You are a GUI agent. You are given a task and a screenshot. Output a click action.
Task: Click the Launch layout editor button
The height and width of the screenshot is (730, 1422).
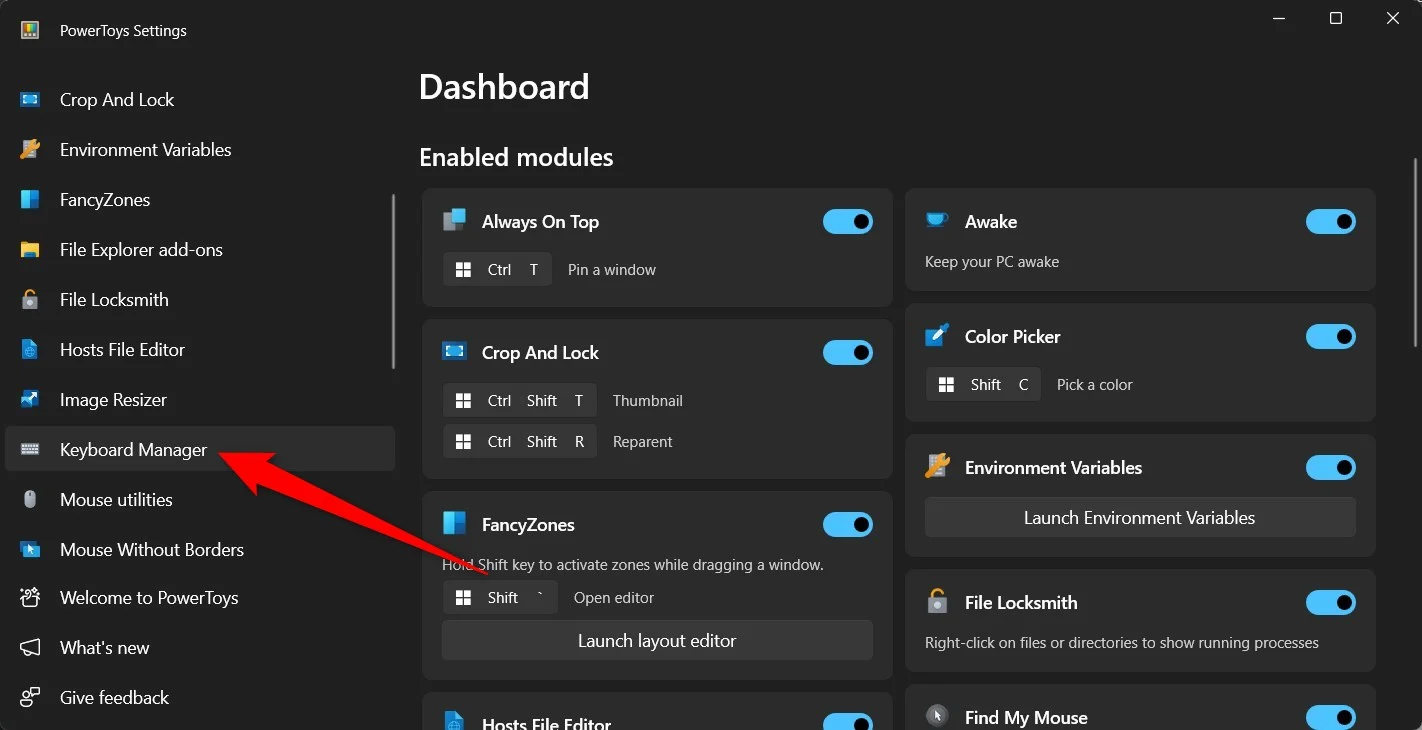point(657,641)
